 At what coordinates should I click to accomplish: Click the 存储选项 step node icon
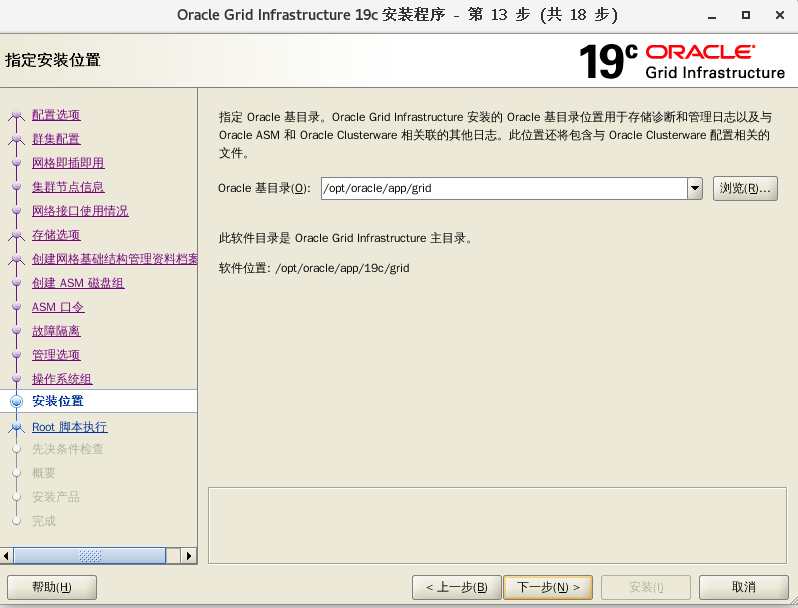pos(16,235)
